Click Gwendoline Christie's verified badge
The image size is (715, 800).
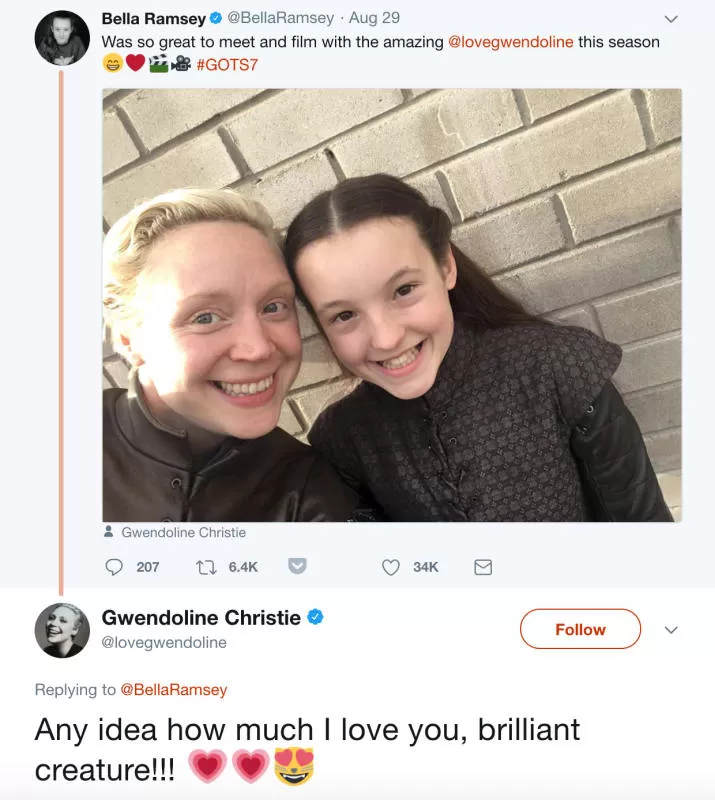tap(314, 617)
